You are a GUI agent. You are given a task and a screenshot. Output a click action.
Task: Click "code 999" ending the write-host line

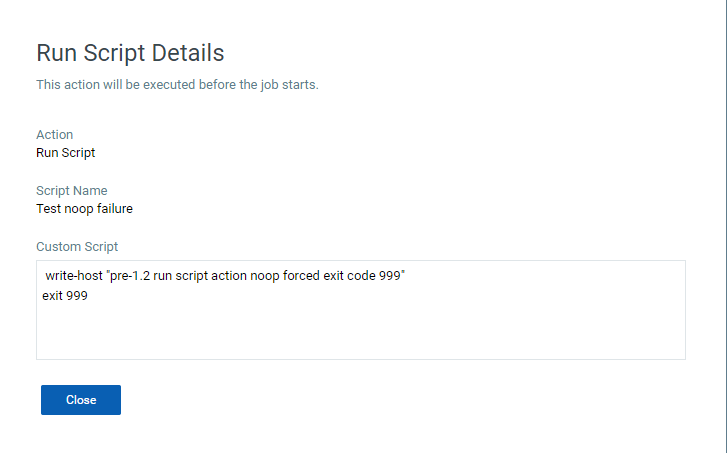(378, 275)
